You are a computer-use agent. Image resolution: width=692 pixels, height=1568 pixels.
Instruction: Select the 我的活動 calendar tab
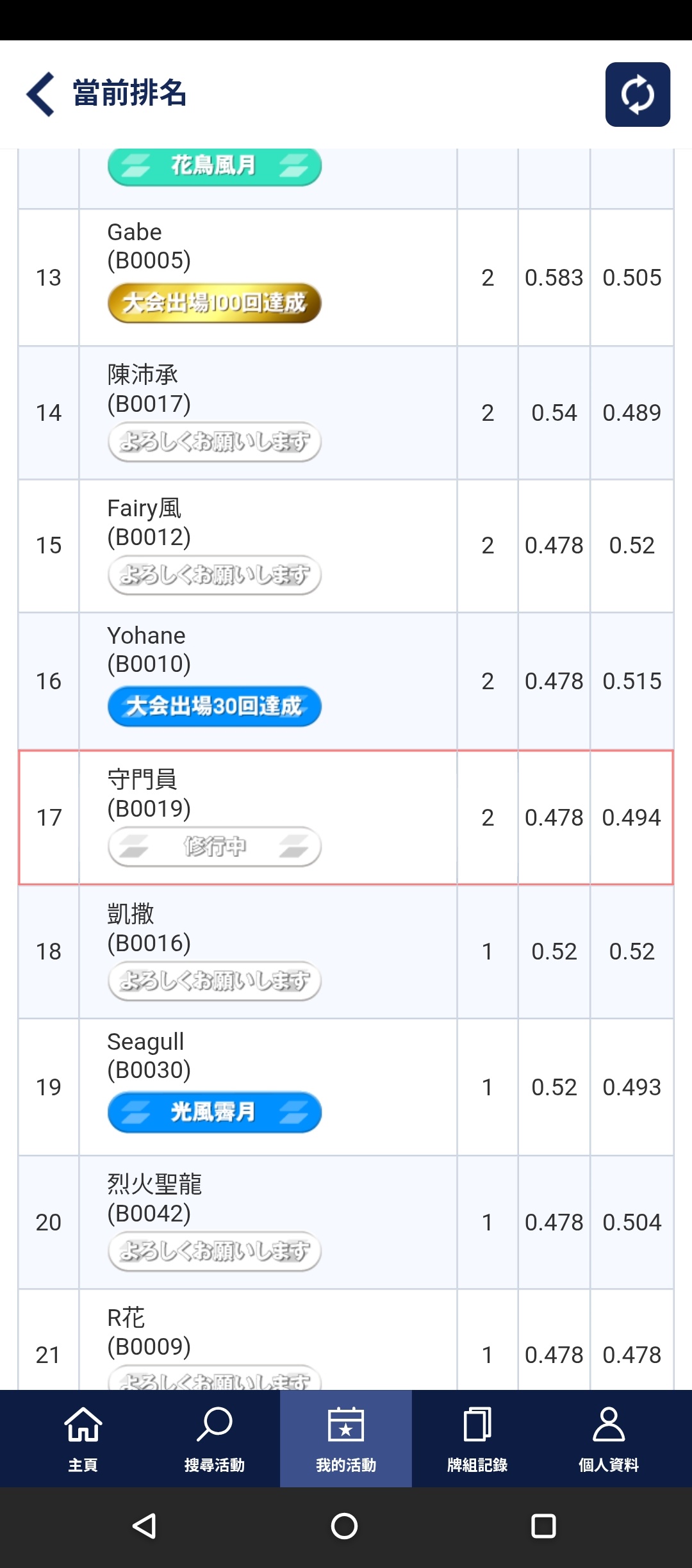click(x=346, y=1439)
